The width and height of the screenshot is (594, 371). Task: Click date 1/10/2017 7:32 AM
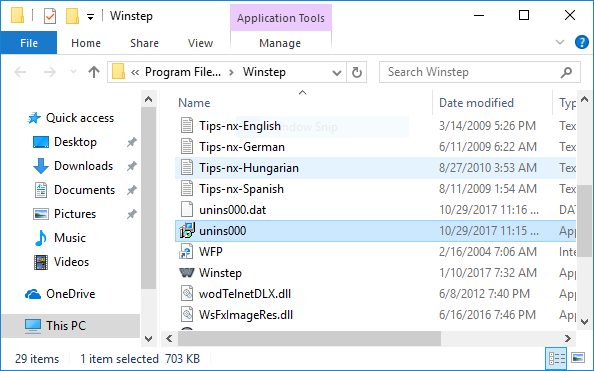coord(488,273)
